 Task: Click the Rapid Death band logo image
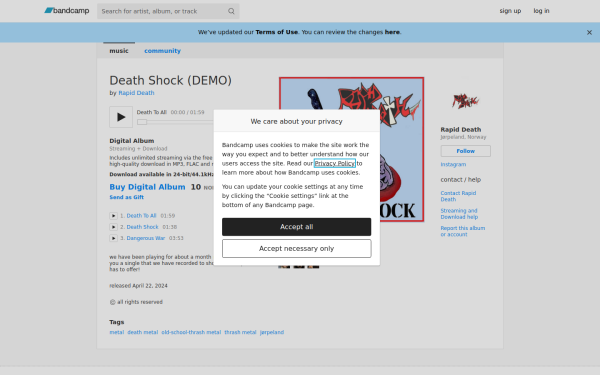coord(465,101)
